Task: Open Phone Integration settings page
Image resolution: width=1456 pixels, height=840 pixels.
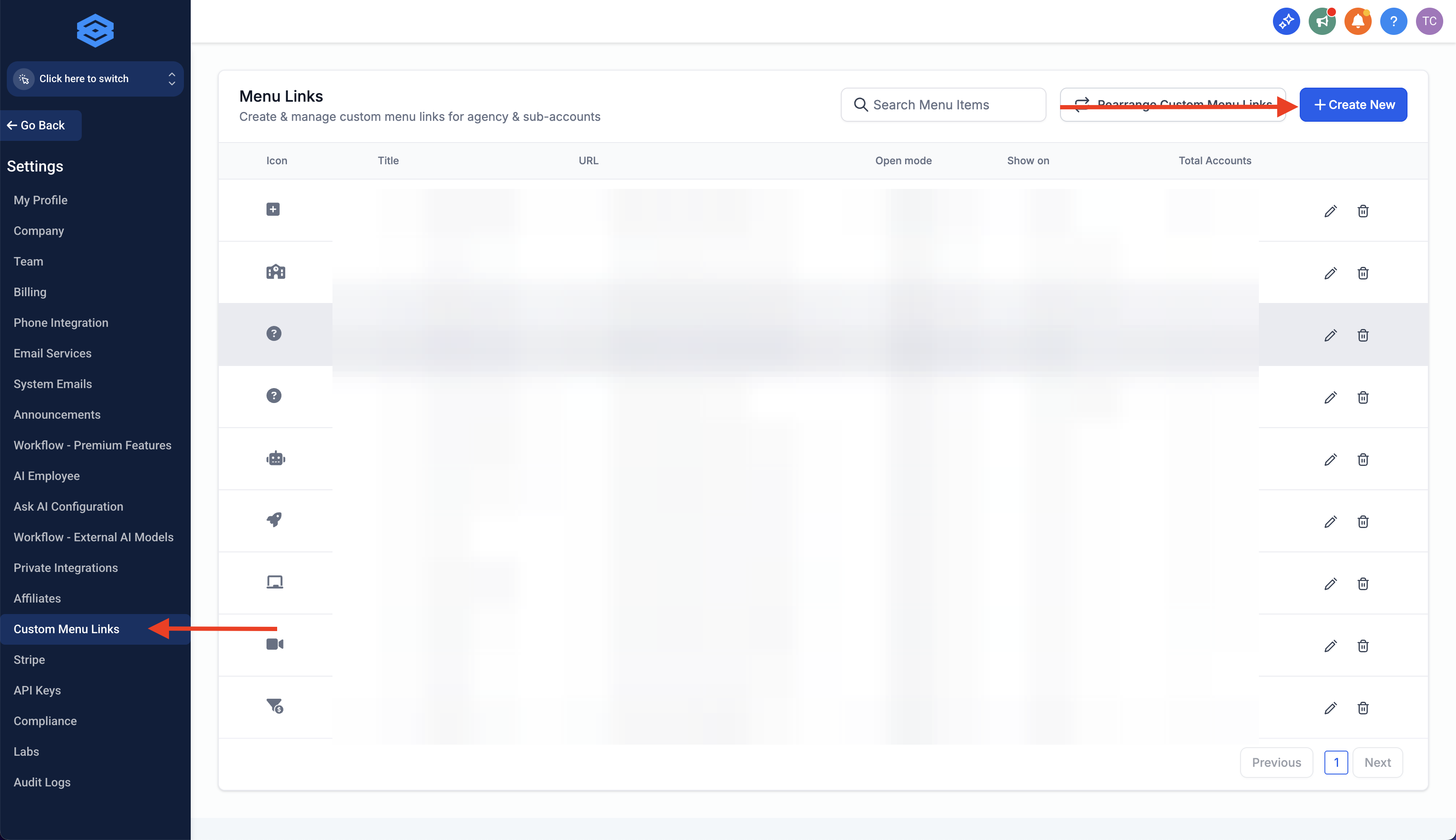Action: (x=61, y=323)
